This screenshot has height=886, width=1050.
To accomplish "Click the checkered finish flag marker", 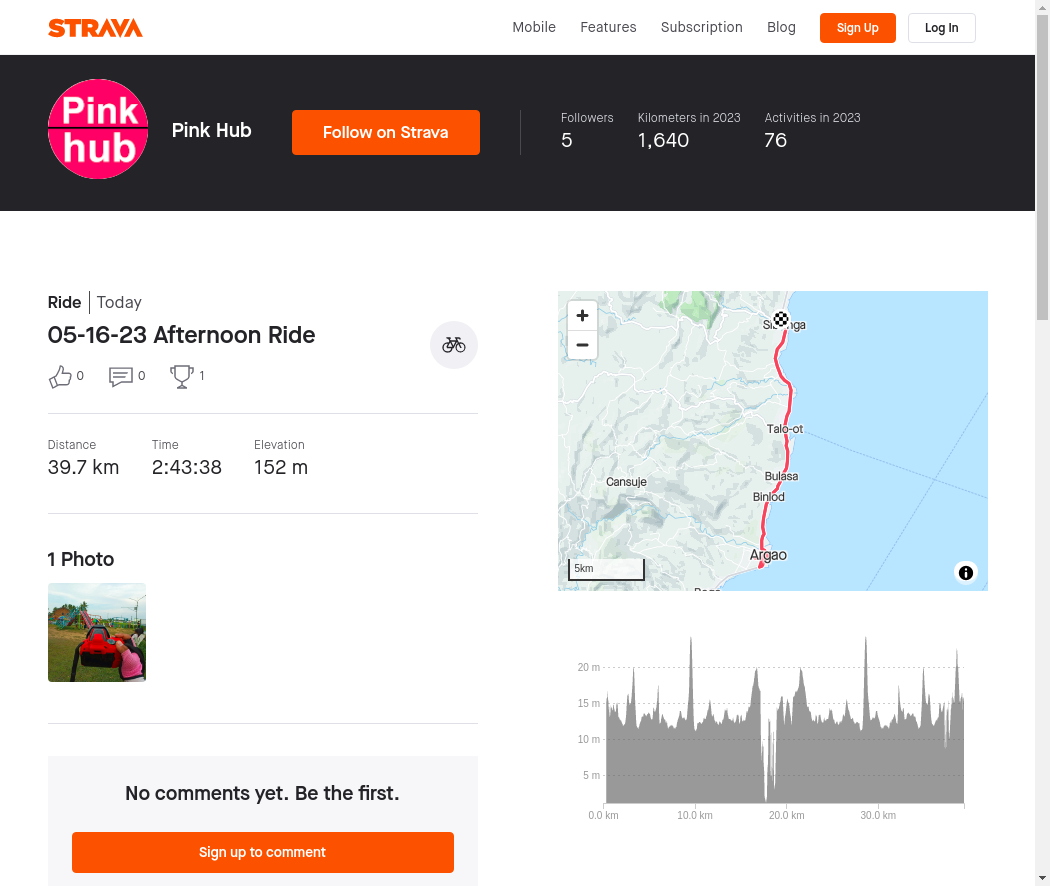I will tap(781, 320).
